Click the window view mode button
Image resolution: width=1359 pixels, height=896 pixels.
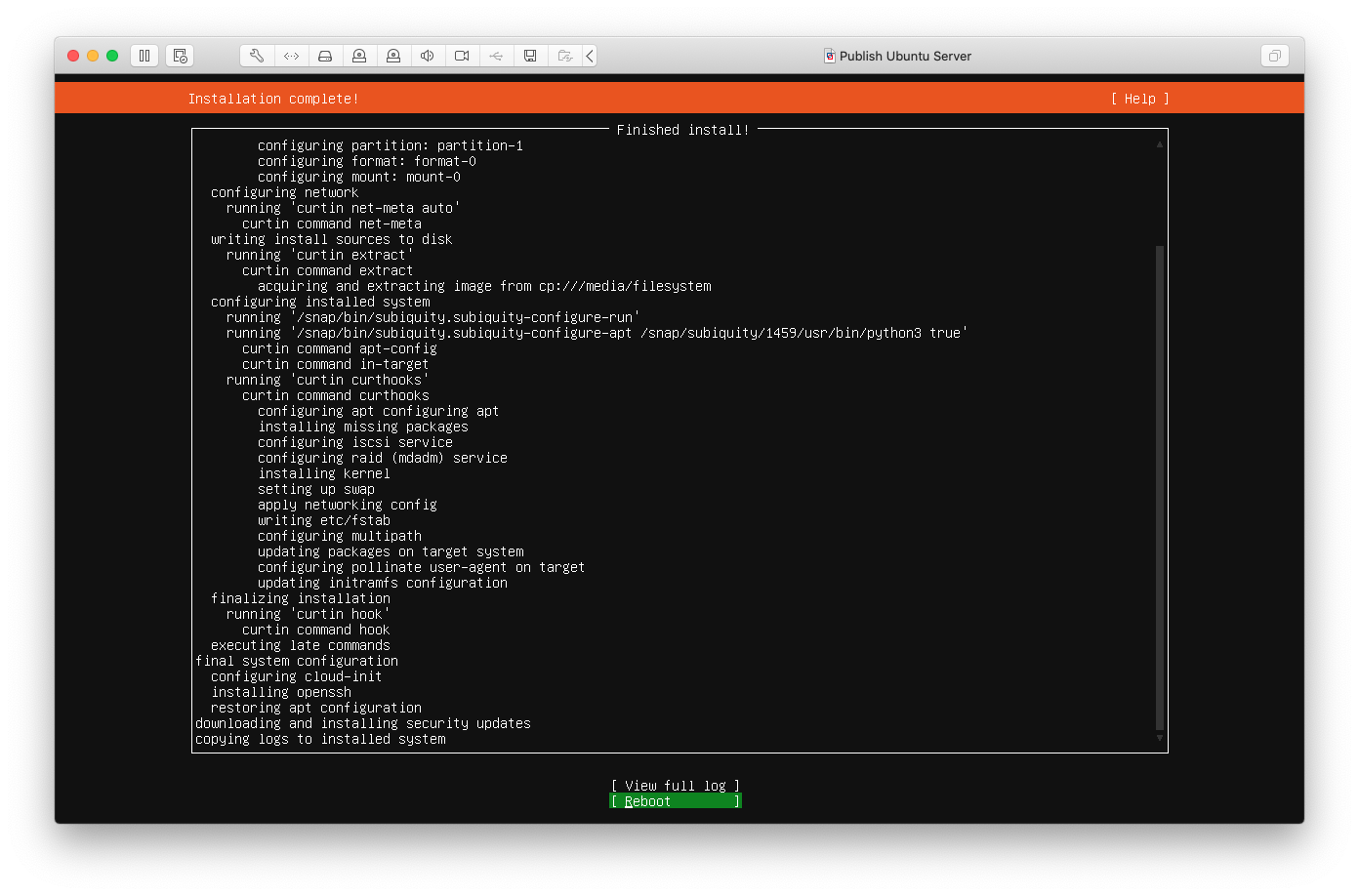click(1274, 56)
